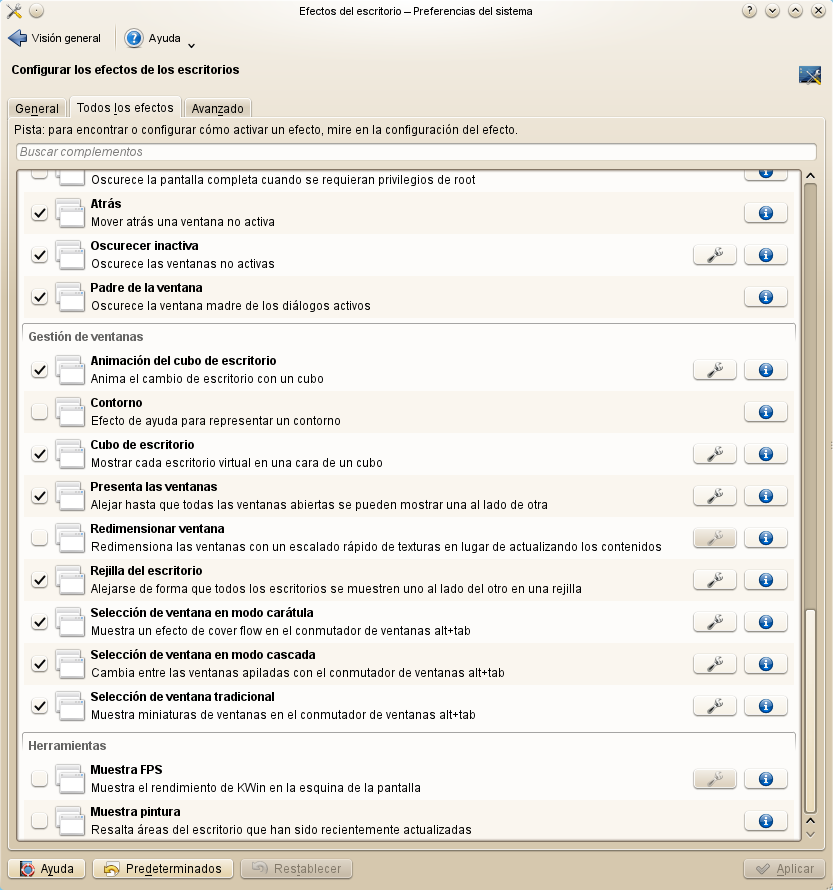This screenshot has height=890, width=833.
Task: Click the scrollbar down arrow at bottom
Action: [810, 834]
